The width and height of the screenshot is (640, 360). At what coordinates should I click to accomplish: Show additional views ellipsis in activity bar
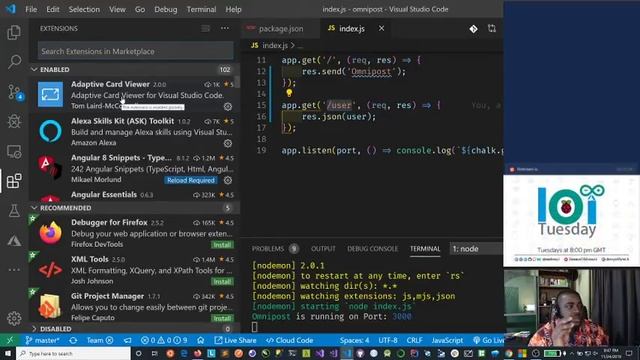click(14, 270)
